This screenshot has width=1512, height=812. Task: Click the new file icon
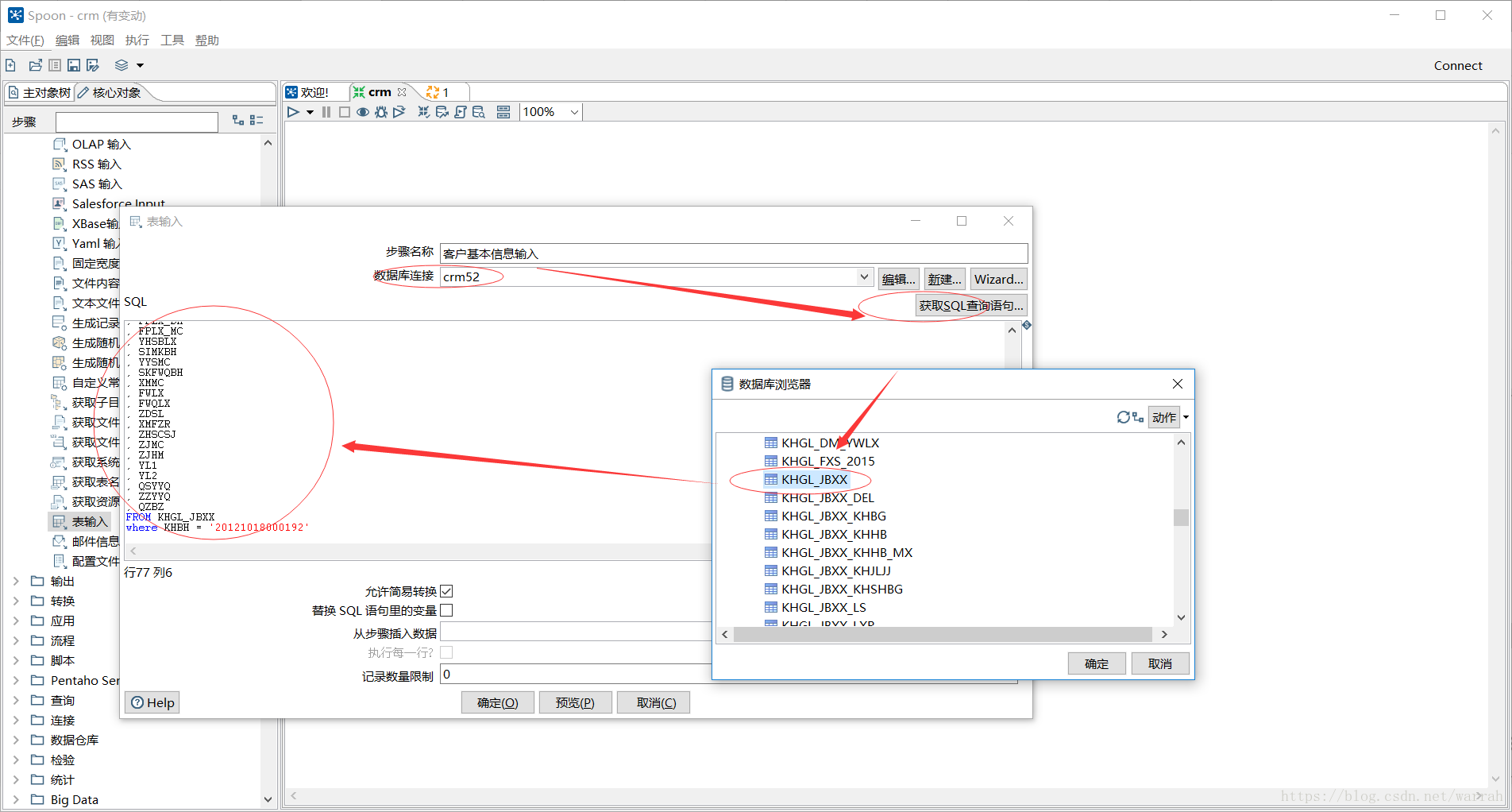tap(10, 65)
